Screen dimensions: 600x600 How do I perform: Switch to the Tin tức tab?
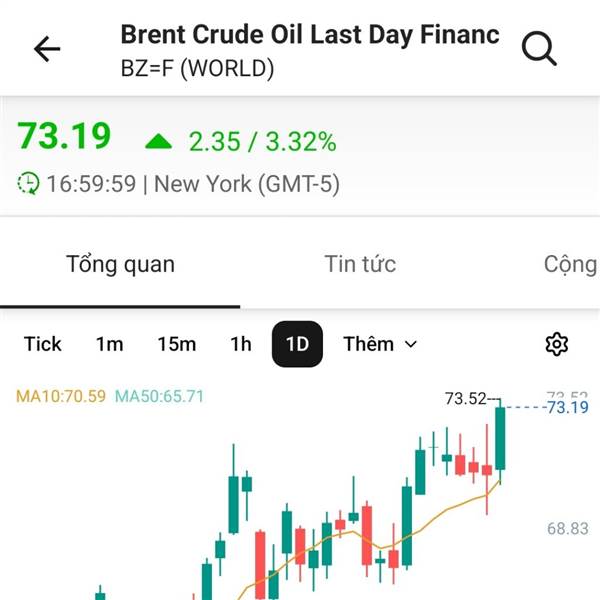360,265
